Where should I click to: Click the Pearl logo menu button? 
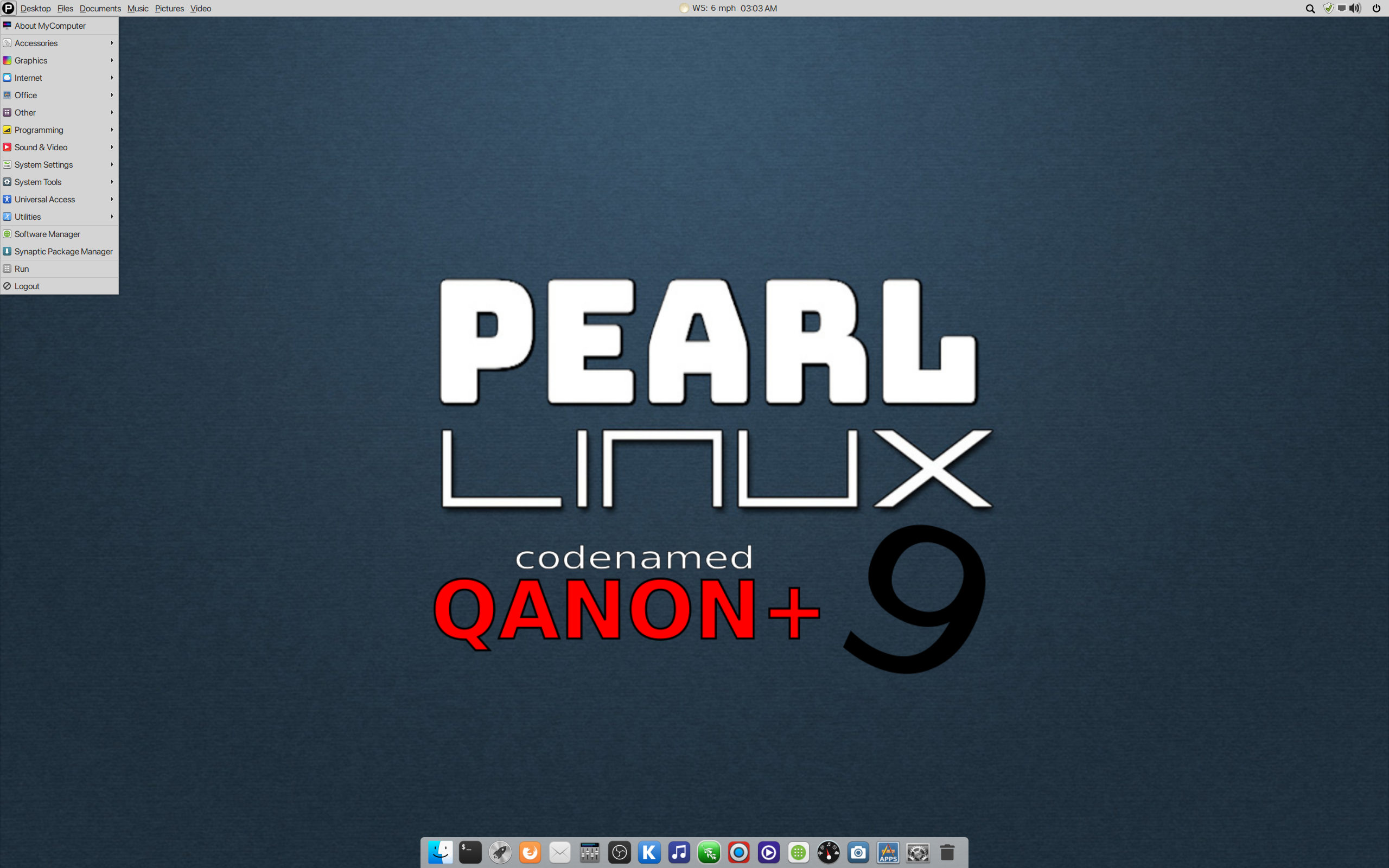point(8,8)
